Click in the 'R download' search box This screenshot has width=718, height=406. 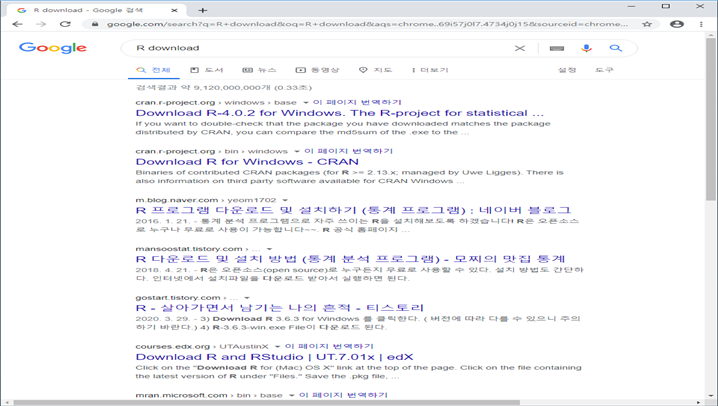pos(321,48)
